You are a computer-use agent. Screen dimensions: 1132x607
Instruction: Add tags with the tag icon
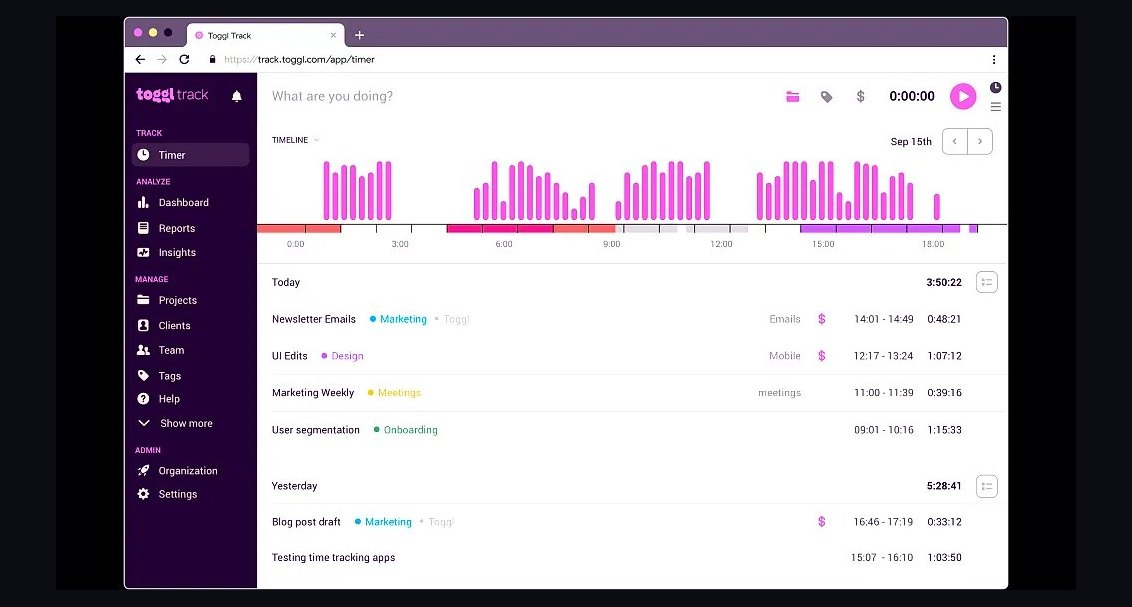coord(827,96)
